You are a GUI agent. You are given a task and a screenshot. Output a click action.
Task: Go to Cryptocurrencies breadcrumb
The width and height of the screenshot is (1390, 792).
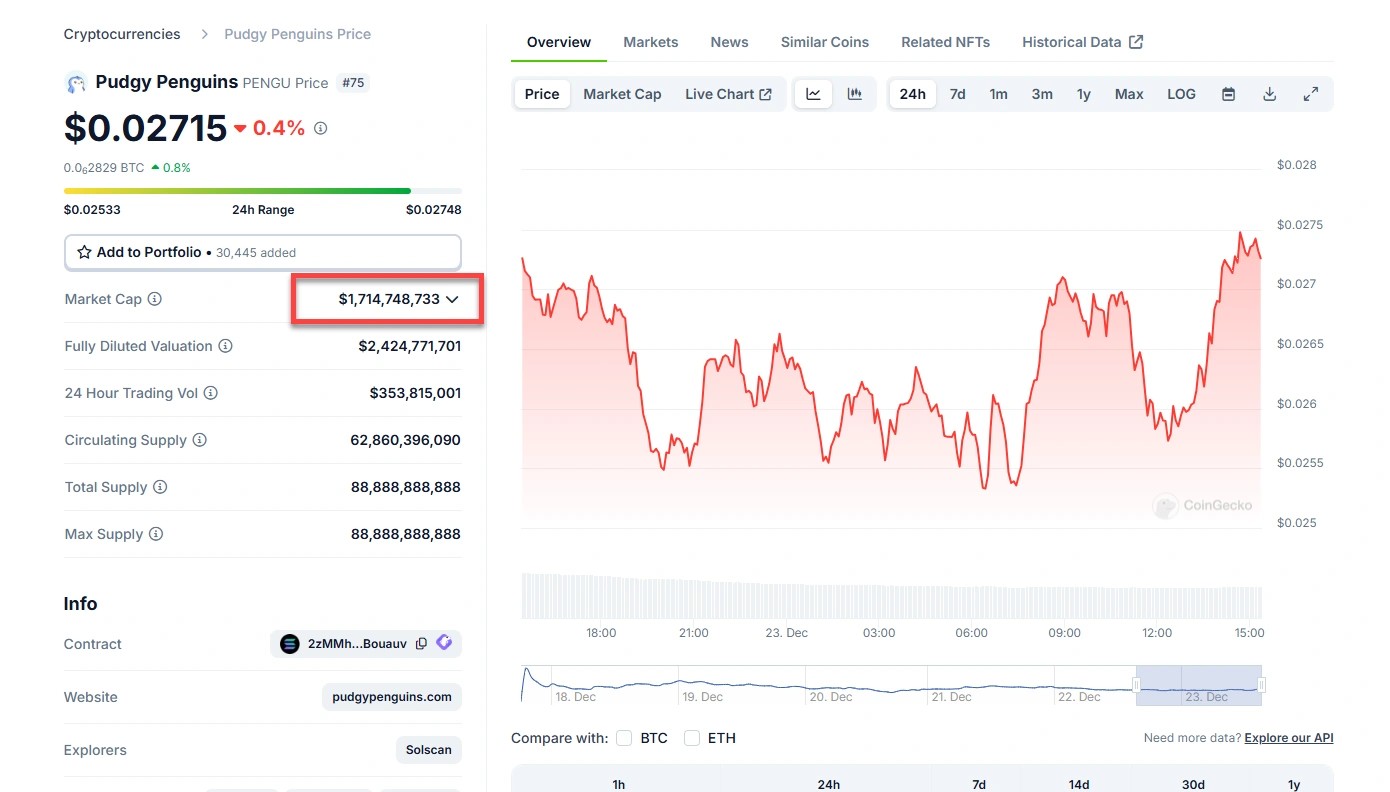click(122, 34)
